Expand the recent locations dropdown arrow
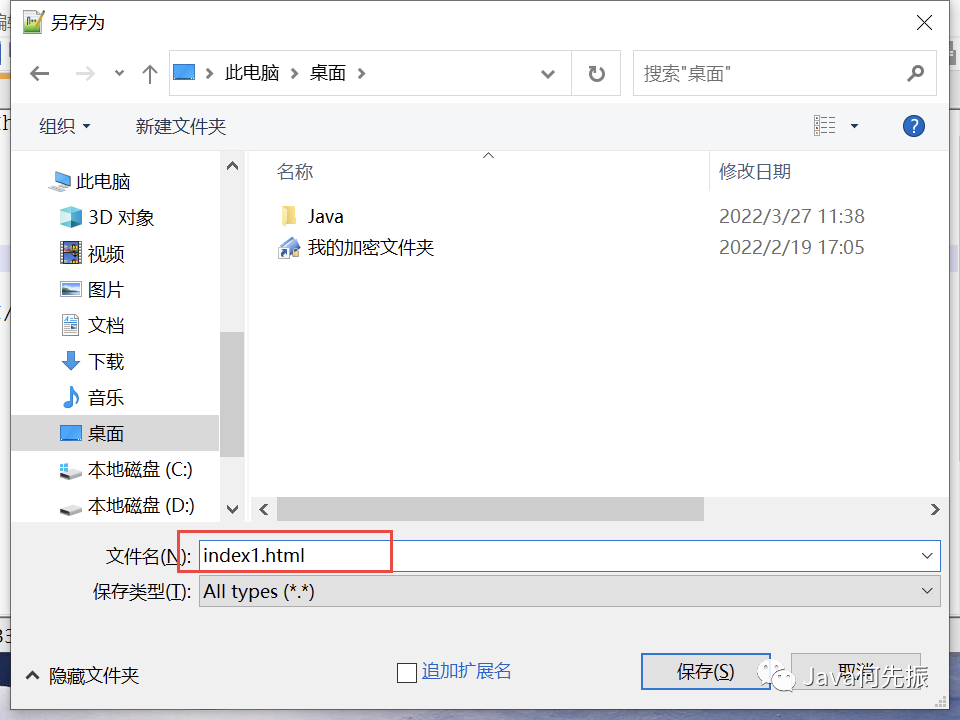Image resolution: width=960 pixels, height=720 pixels. coord(119,73)
